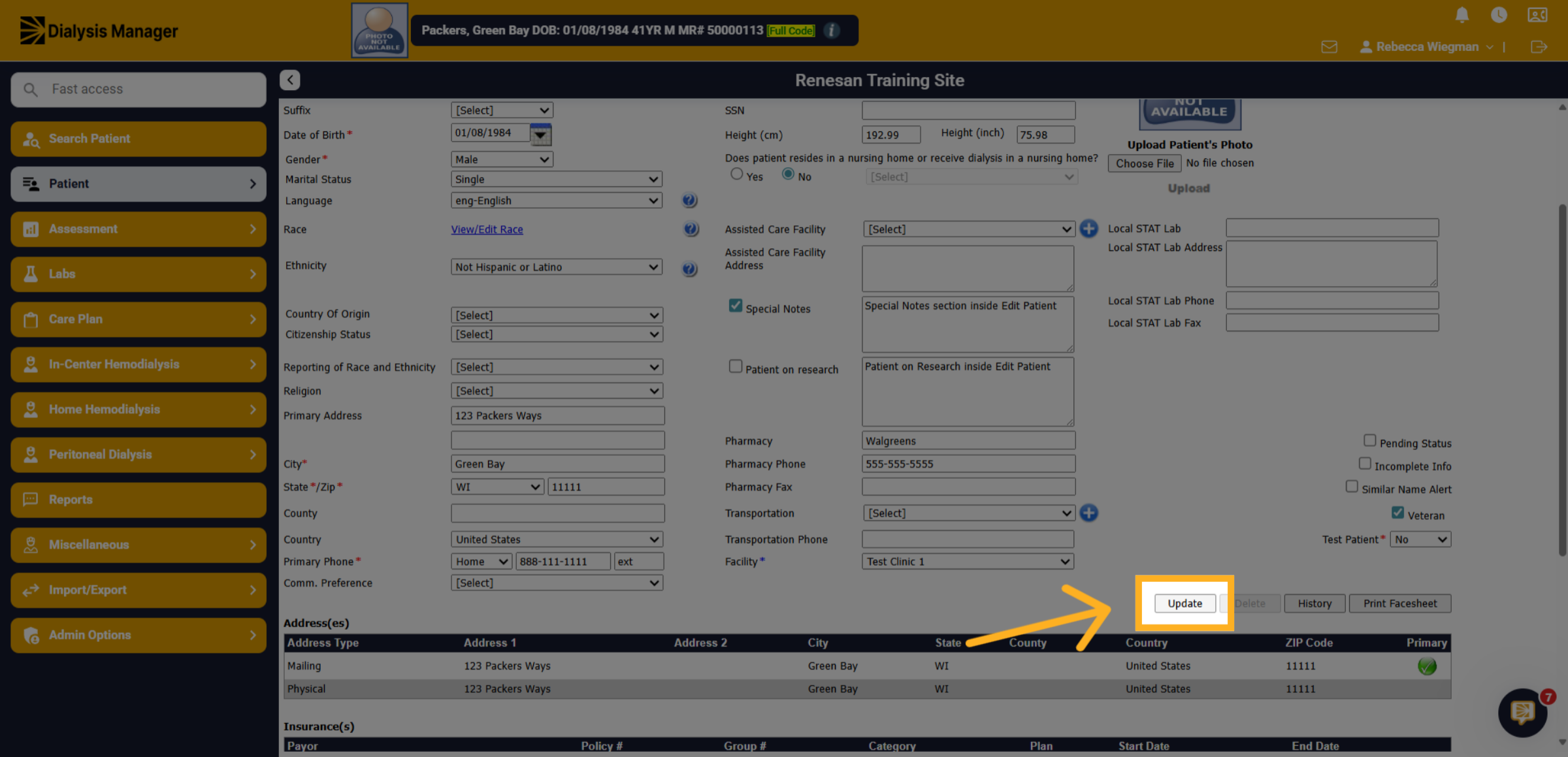Viewport: 1568px width, 757px height.
Task: Collapse sidebar with back arrow button
Action: tap(290, 80)
